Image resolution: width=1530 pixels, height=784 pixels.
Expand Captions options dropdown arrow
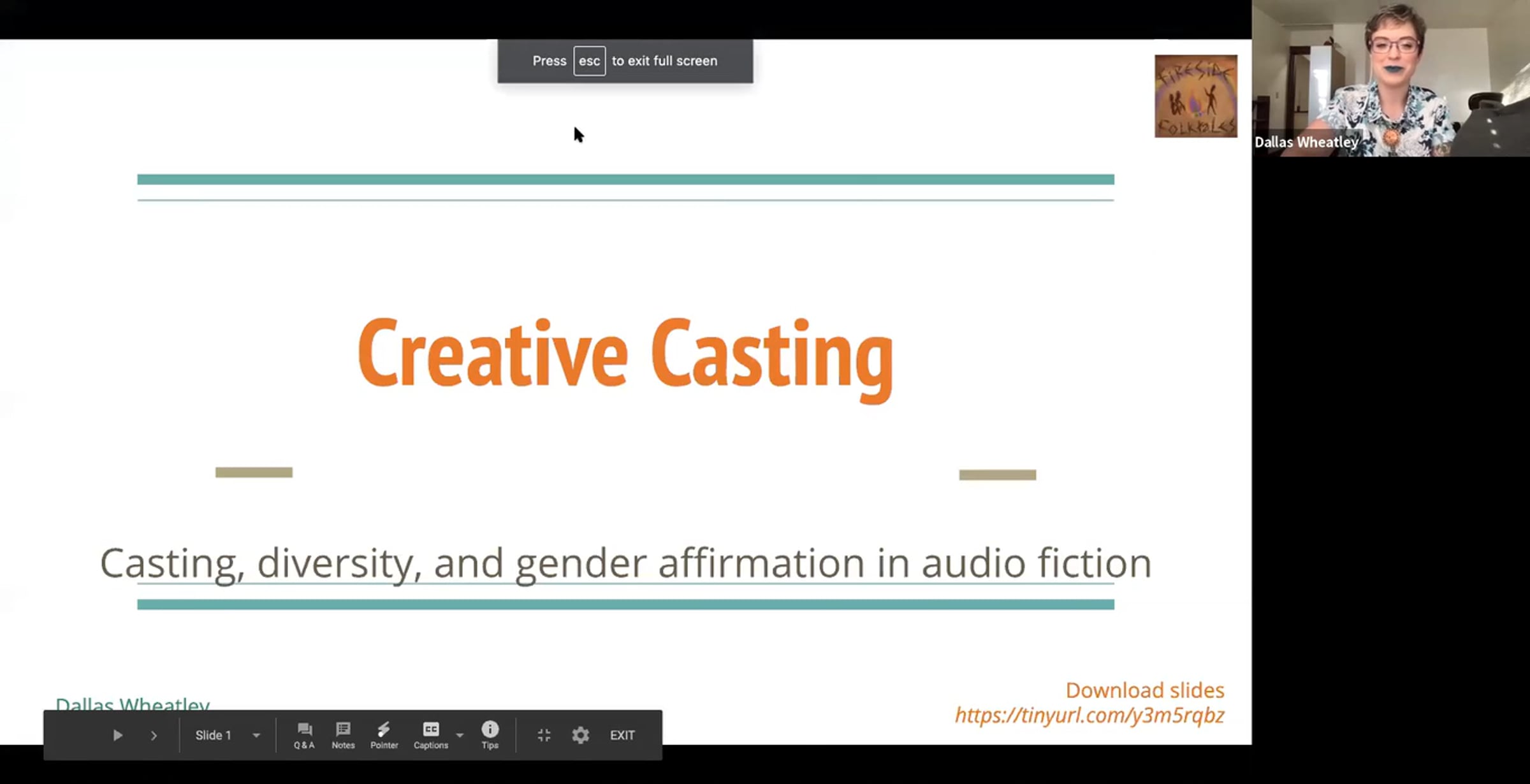point(460,736)
